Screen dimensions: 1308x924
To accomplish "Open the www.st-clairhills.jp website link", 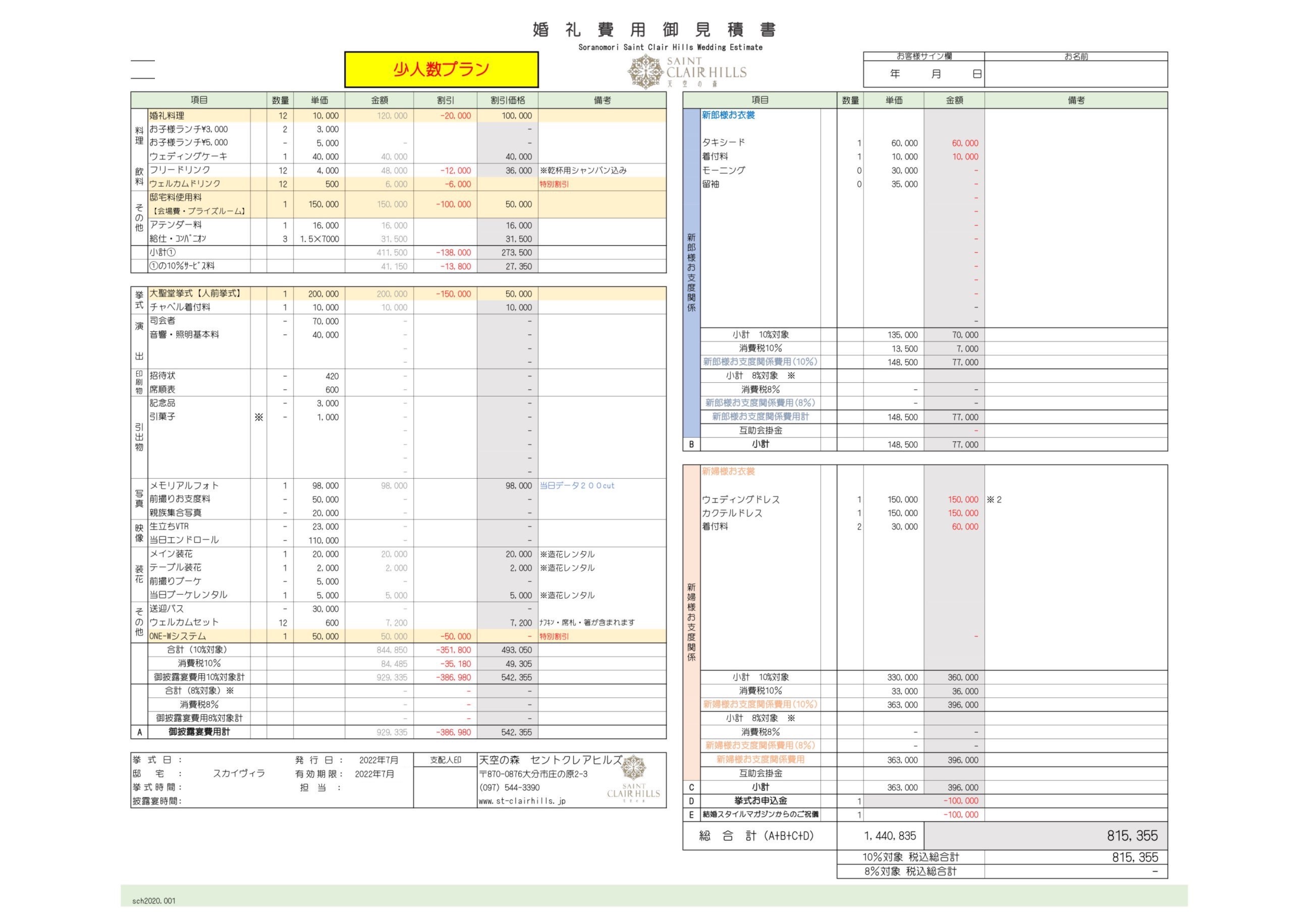I will click(522, 801).
